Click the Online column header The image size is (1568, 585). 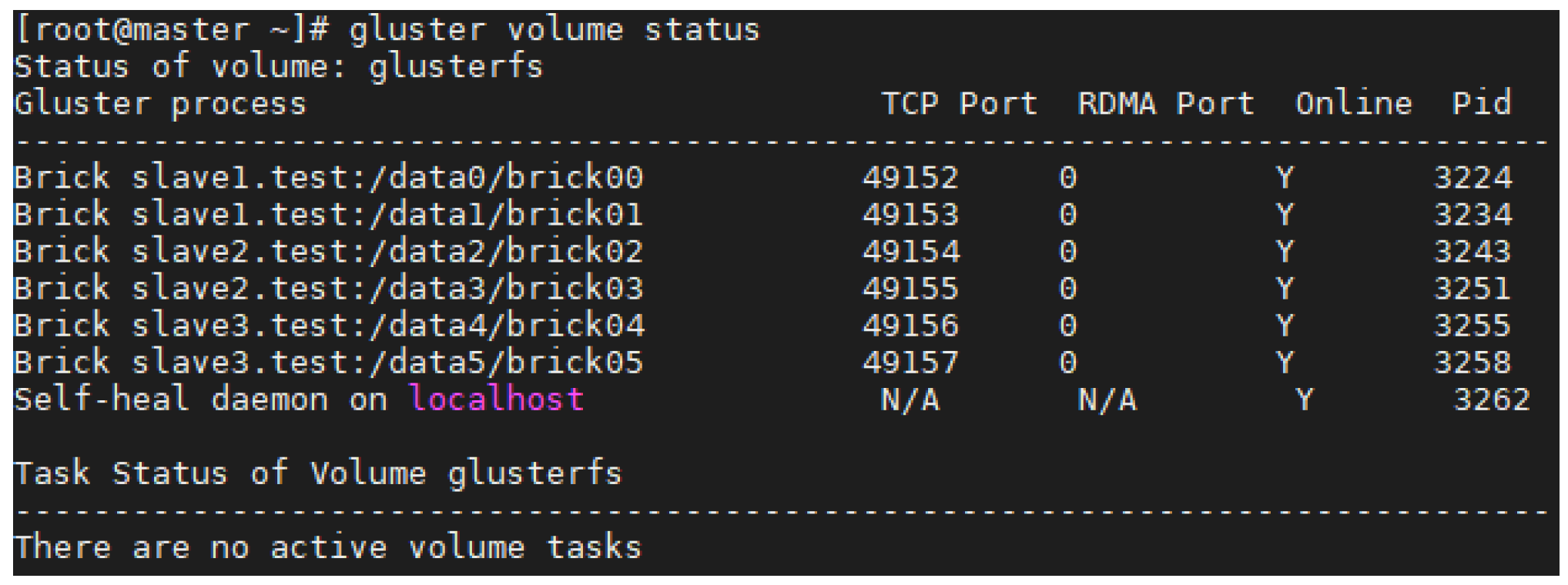pyautogui.click(x=1353, y=103)
